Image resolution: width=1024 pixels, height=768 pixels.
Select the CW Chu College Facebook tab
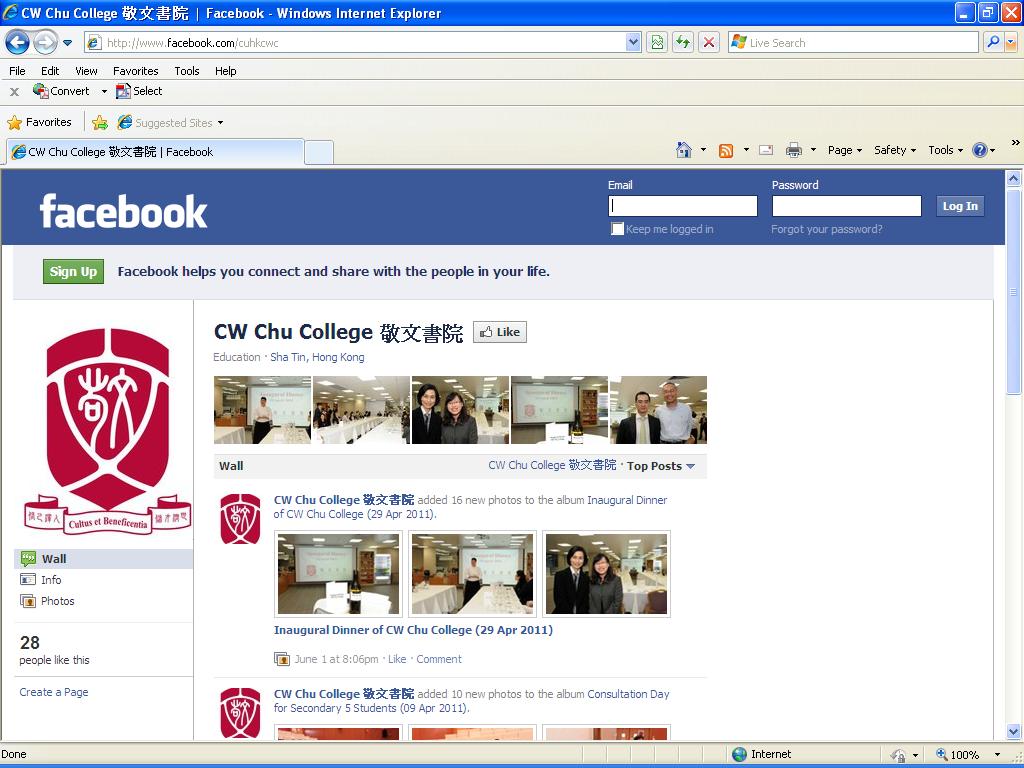(155, 152)
